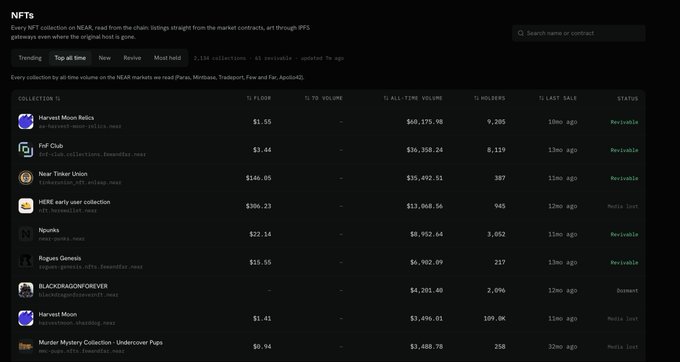Image resolution: width=680 pixels, height=362 pixels.
Task: Open Harvest Moon shard icon
Action: click(26, 318)
